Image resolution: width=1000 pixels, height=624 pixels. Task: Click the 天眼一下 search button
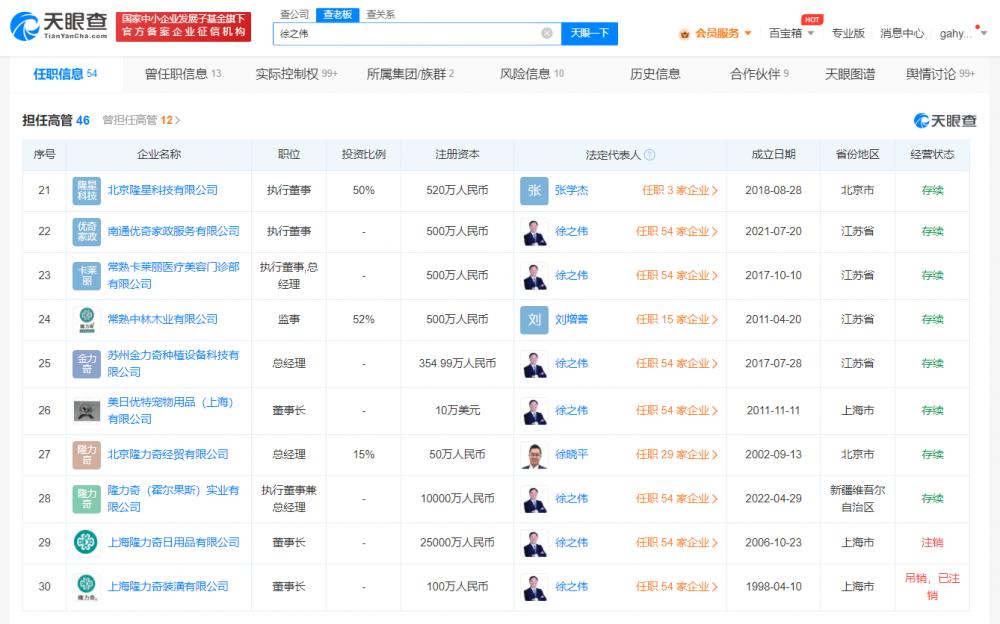pos(589,33)
